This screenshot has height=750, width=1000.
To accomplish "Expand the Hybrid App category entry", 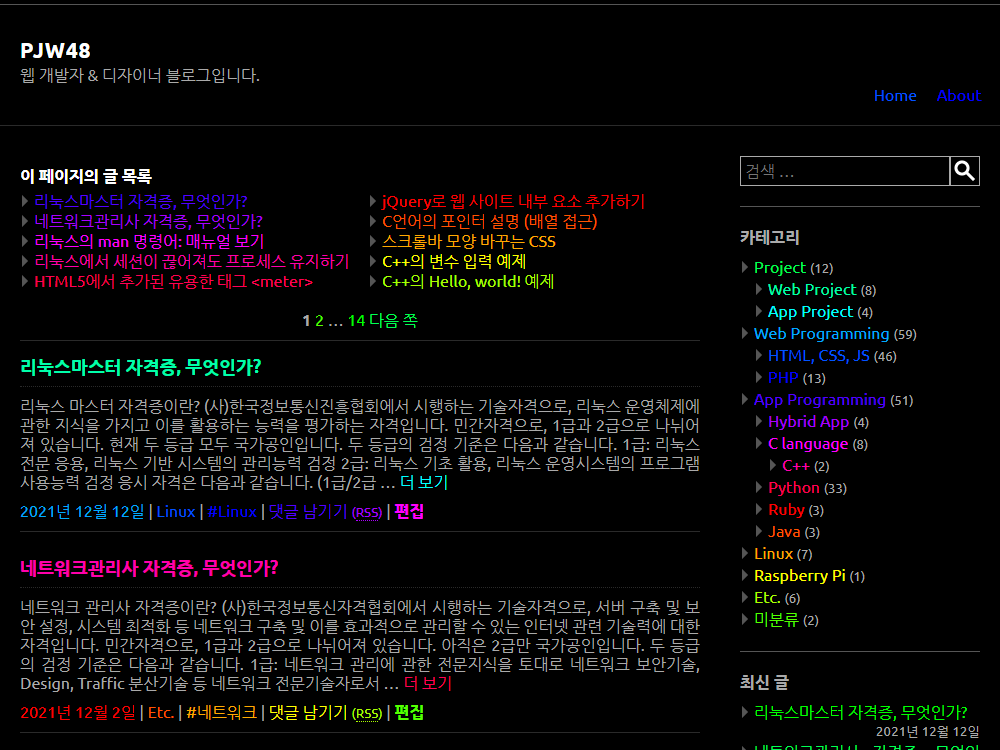I will [x=808, y=421].
